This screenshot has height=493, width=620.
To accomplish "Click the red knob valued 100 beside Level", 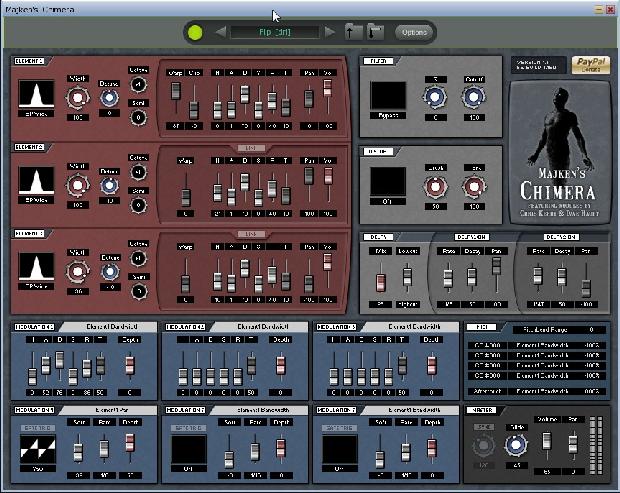I will pyautogui.click(x=474, y=187).
